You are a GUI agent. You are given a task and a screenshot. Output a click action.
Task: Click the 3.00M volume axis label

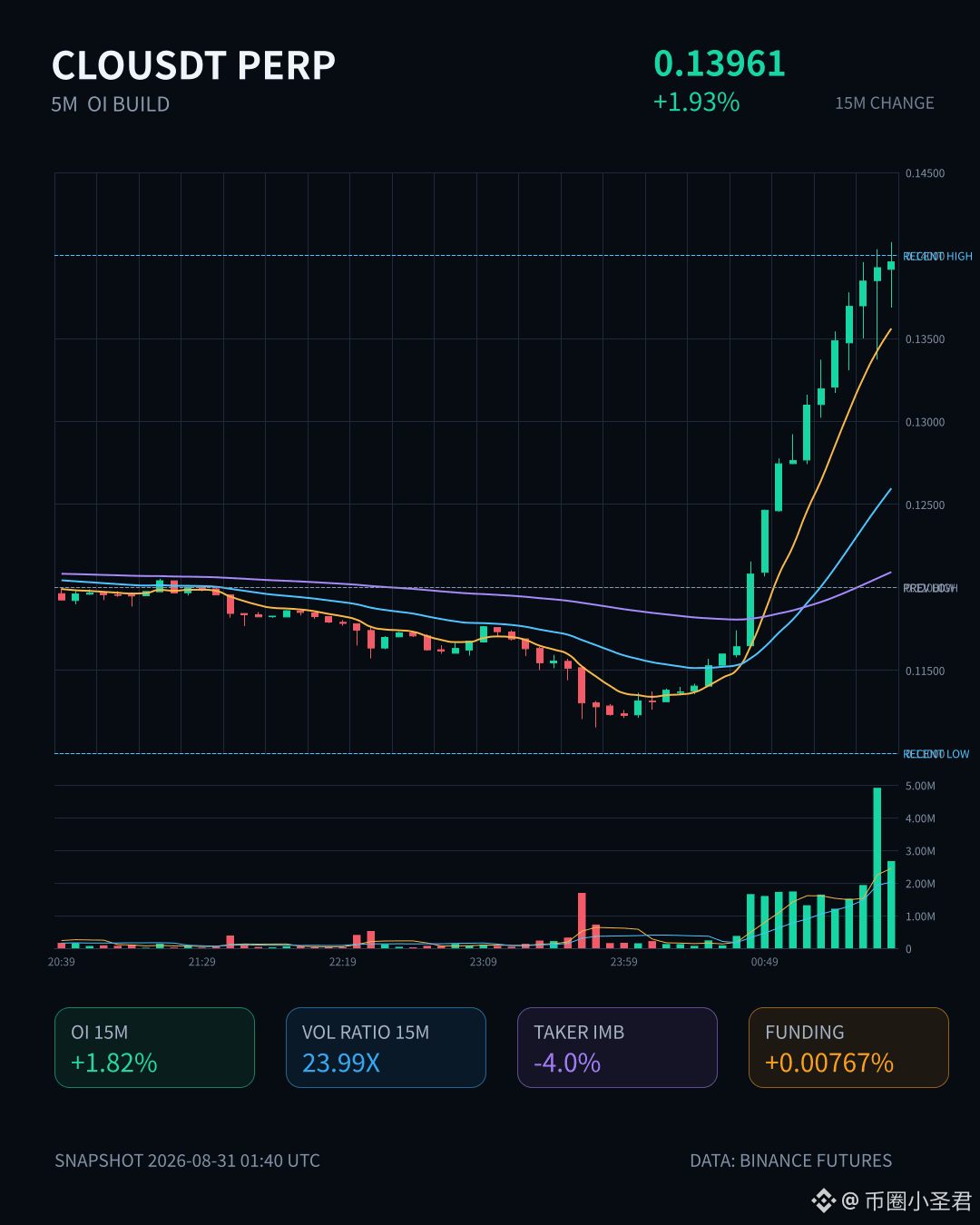(920, 851)
